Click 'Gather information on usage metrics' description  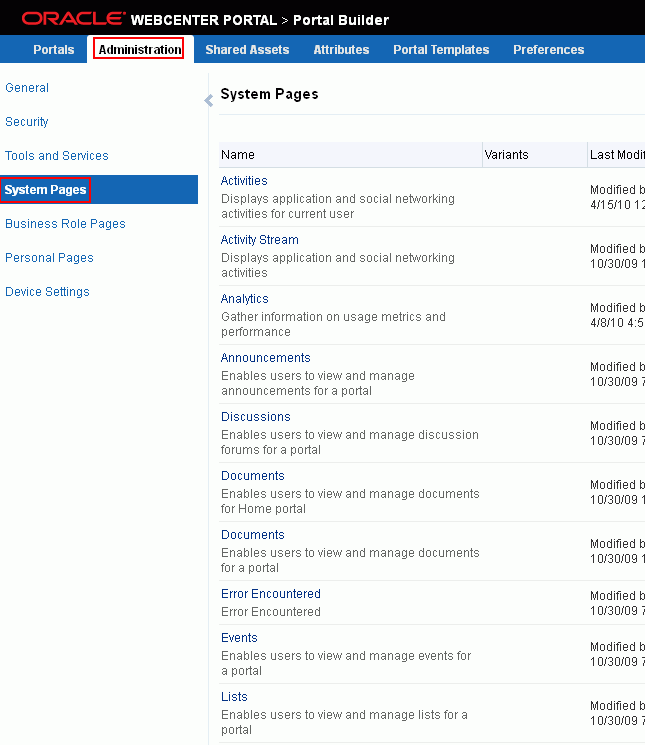click(333, 324)
